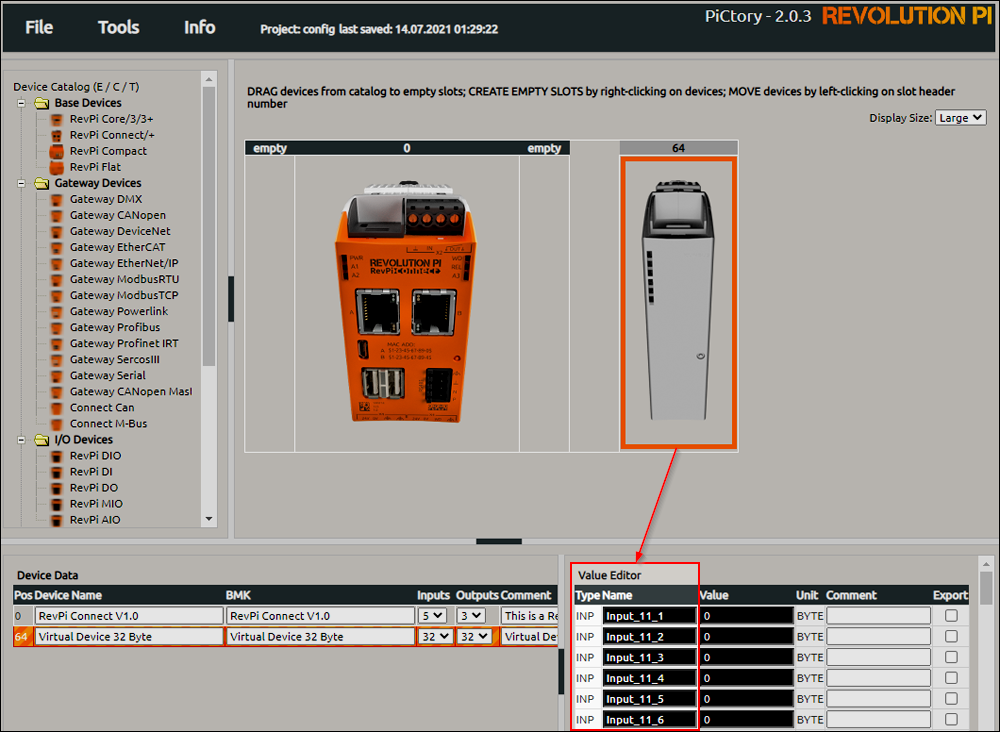Open the Info menu

200,27
